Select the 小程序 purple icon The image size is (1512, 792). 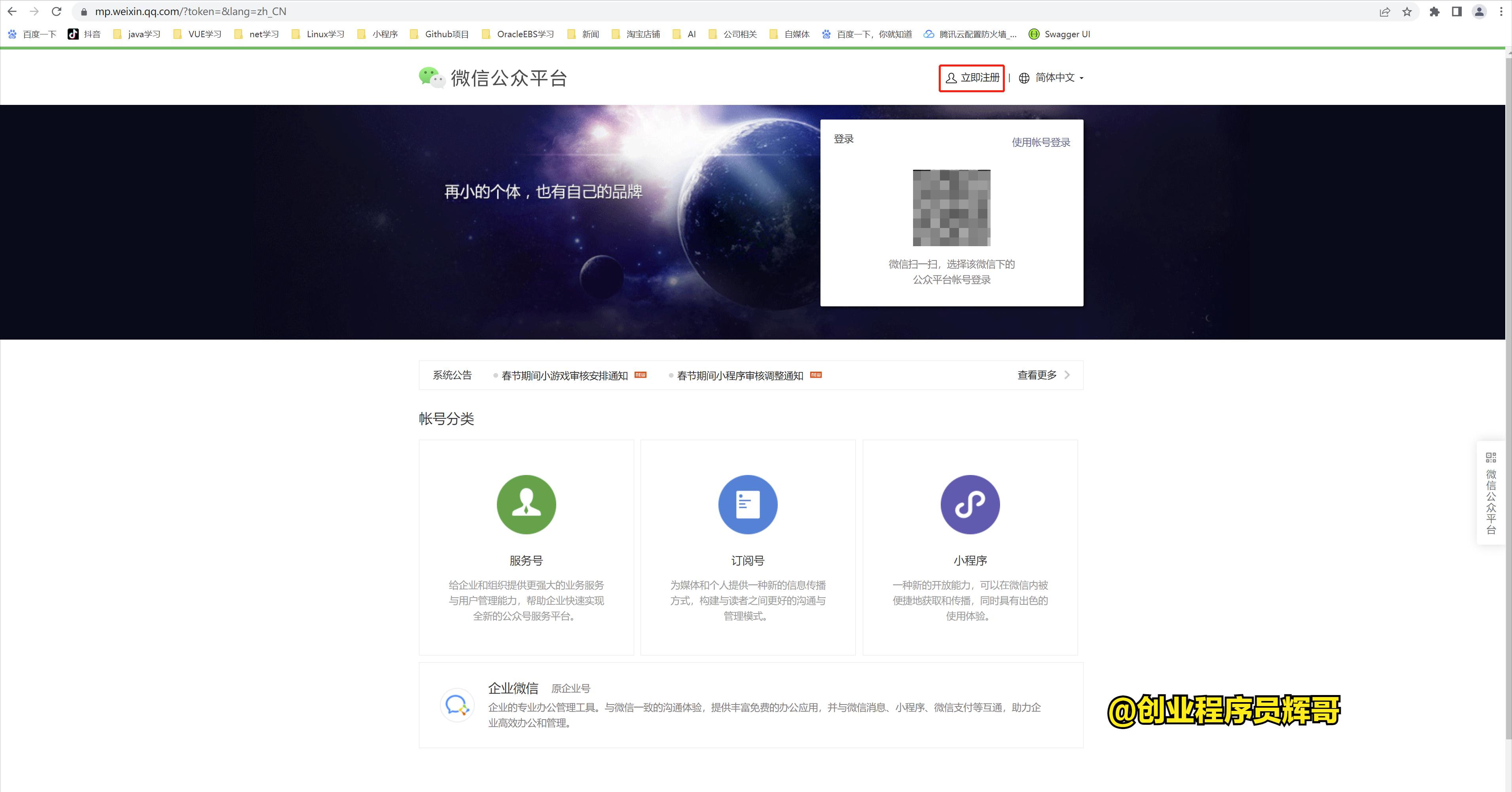point(970,504)
